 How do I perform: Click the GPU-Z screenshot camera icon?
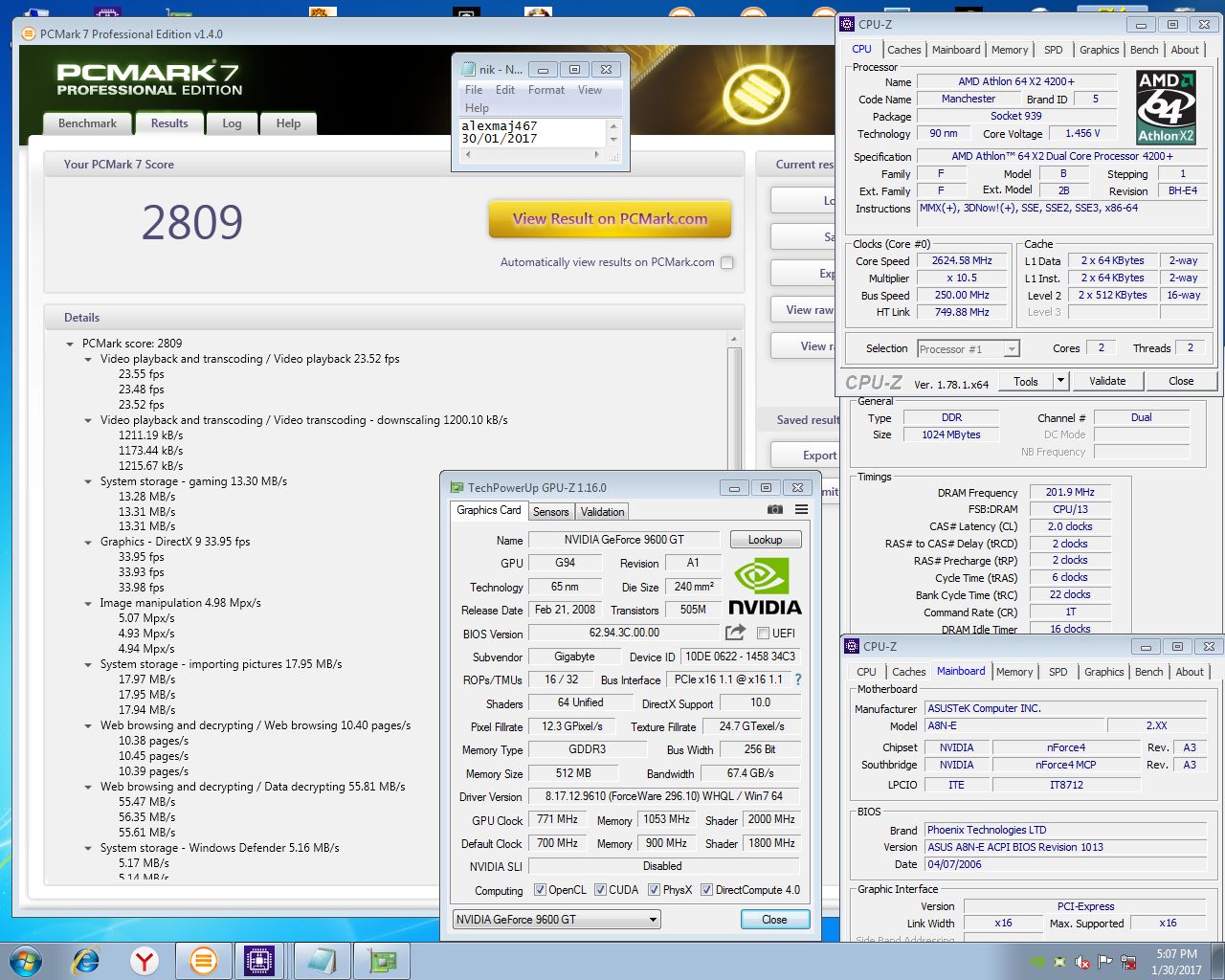pyautogui.click(x=775, y=510)
